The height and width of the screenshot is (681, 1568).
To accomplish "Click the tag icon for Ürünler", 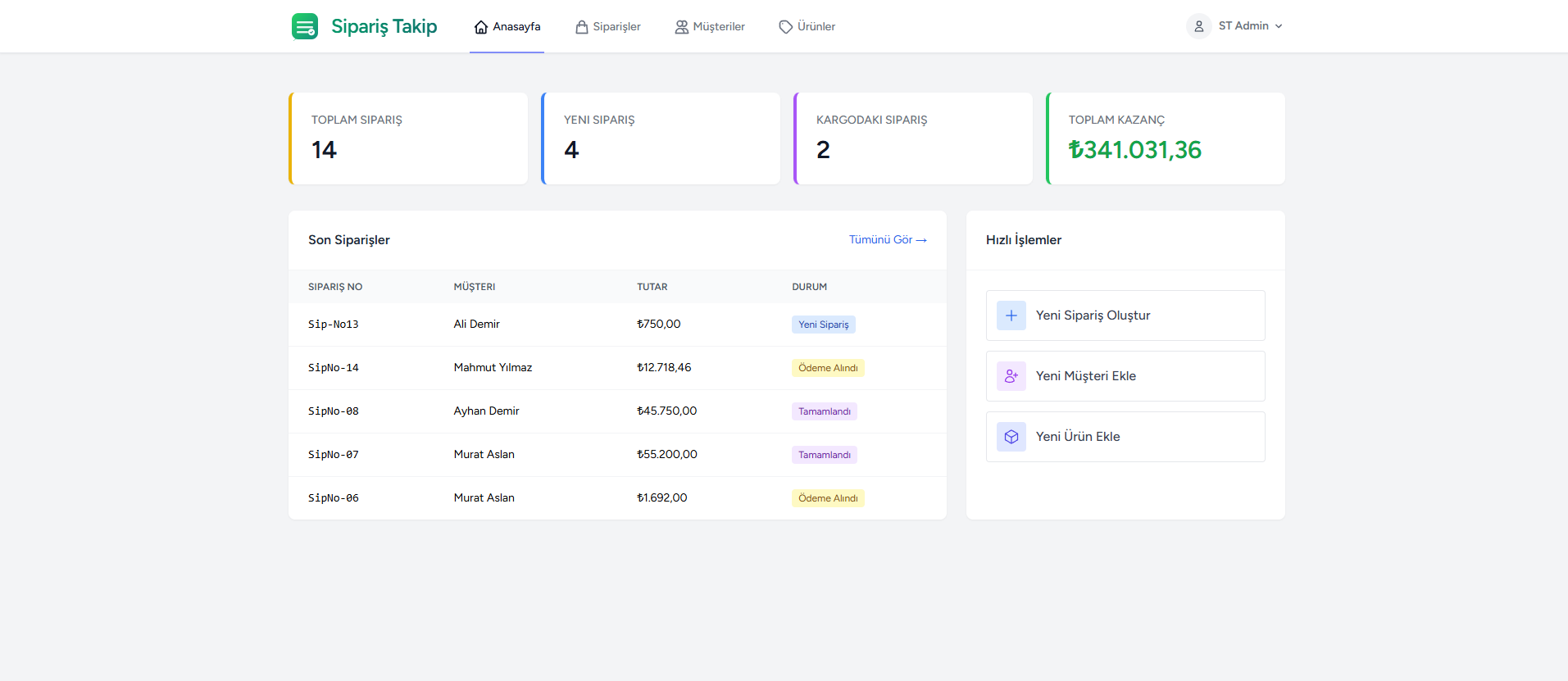I will tap(785, 27).
